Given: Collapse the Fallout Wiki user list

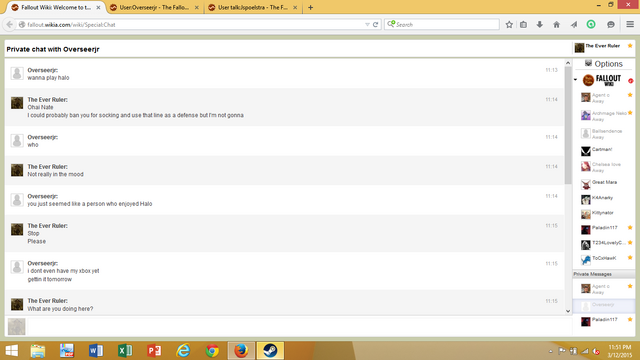Looking at the screenshot, I should pyautogui.click(x=576, y=80).
